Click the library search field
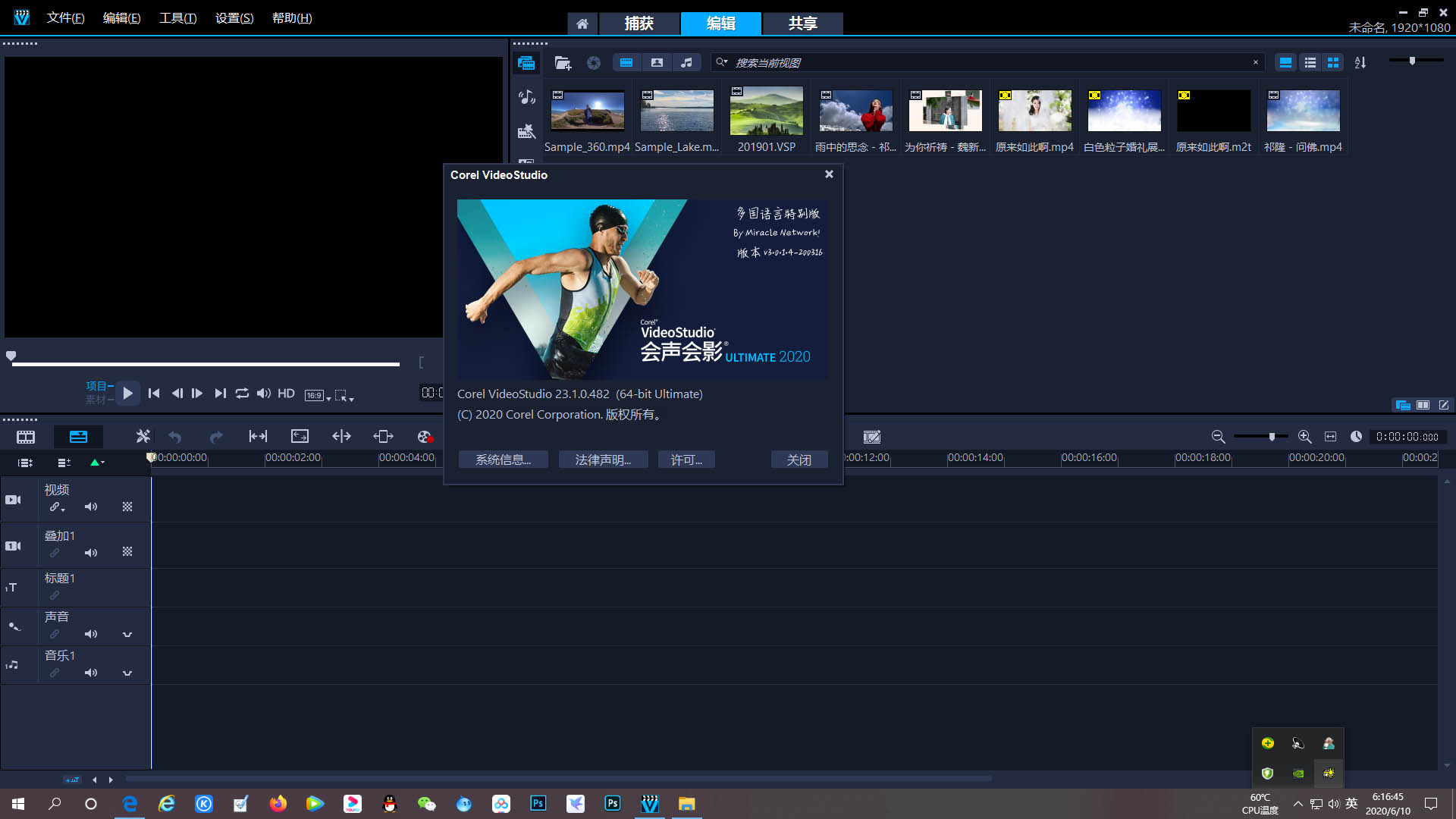Screen dimensions: 1456x819 (988, 63)
